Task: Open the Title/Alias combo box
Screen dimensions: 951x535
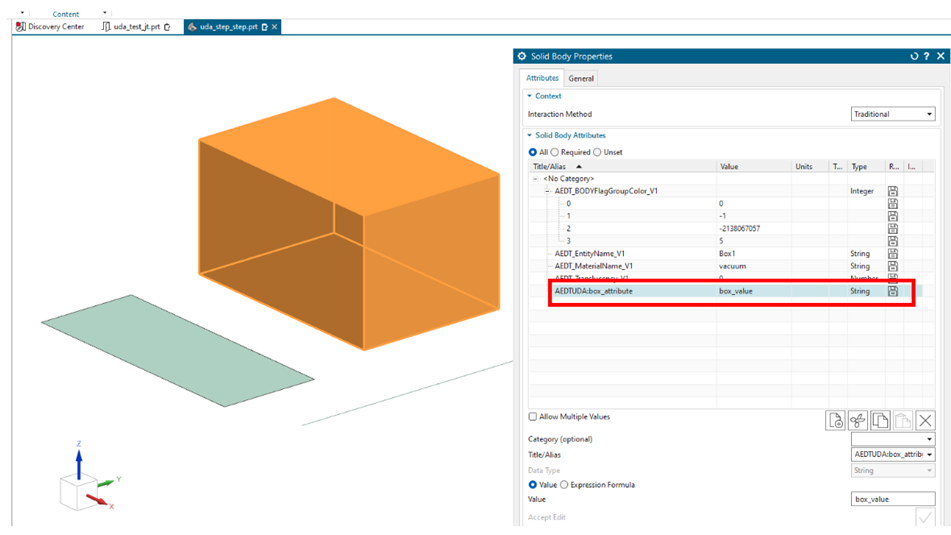Action: click(x=893, y=454)
